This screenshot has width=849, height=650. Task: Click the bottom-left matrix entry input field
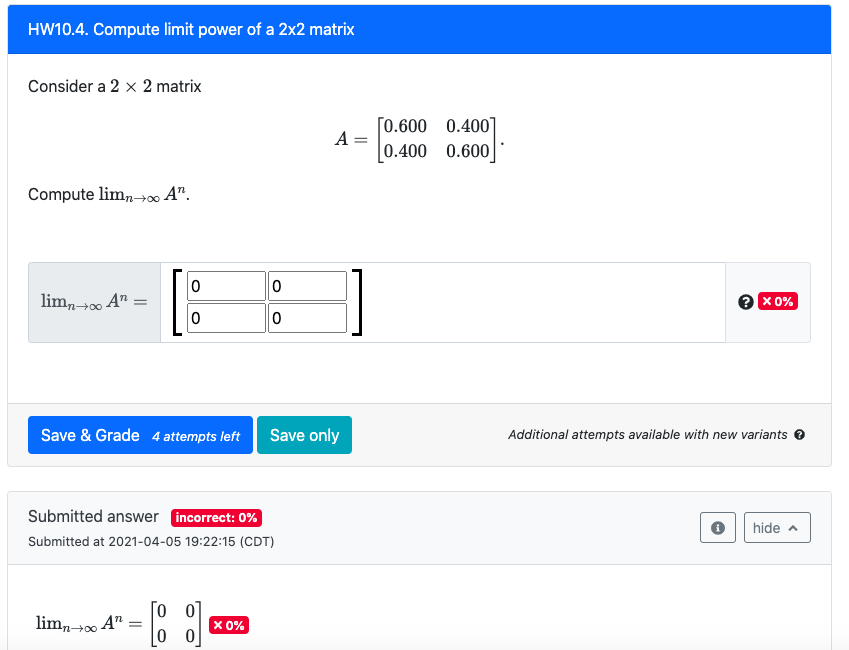[227, 318]
